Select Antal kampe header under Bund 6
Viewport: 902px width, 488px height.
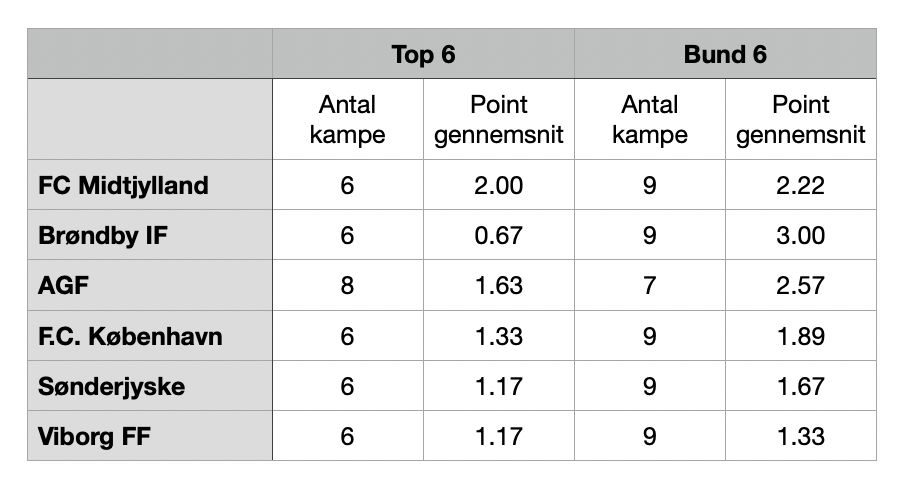(650, 119)
